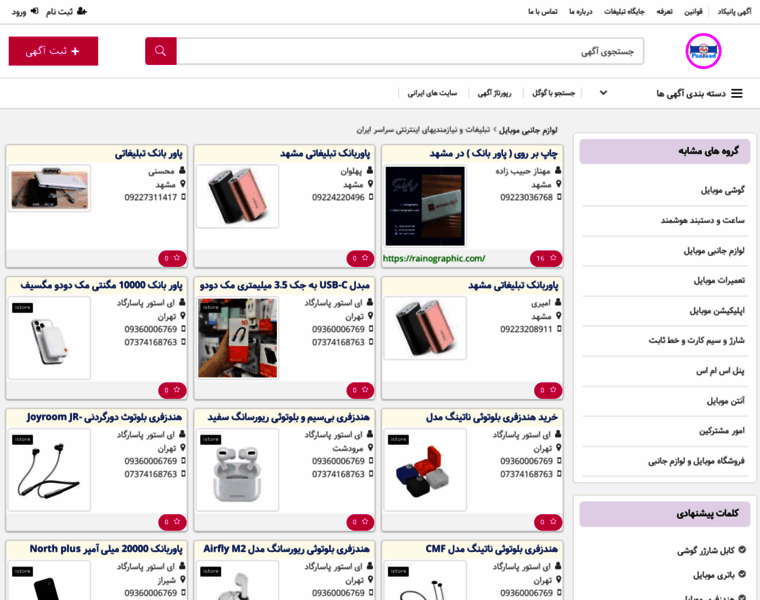
Task: Select شارژ و سیم کارت category
Action: [x=697, y=341]
